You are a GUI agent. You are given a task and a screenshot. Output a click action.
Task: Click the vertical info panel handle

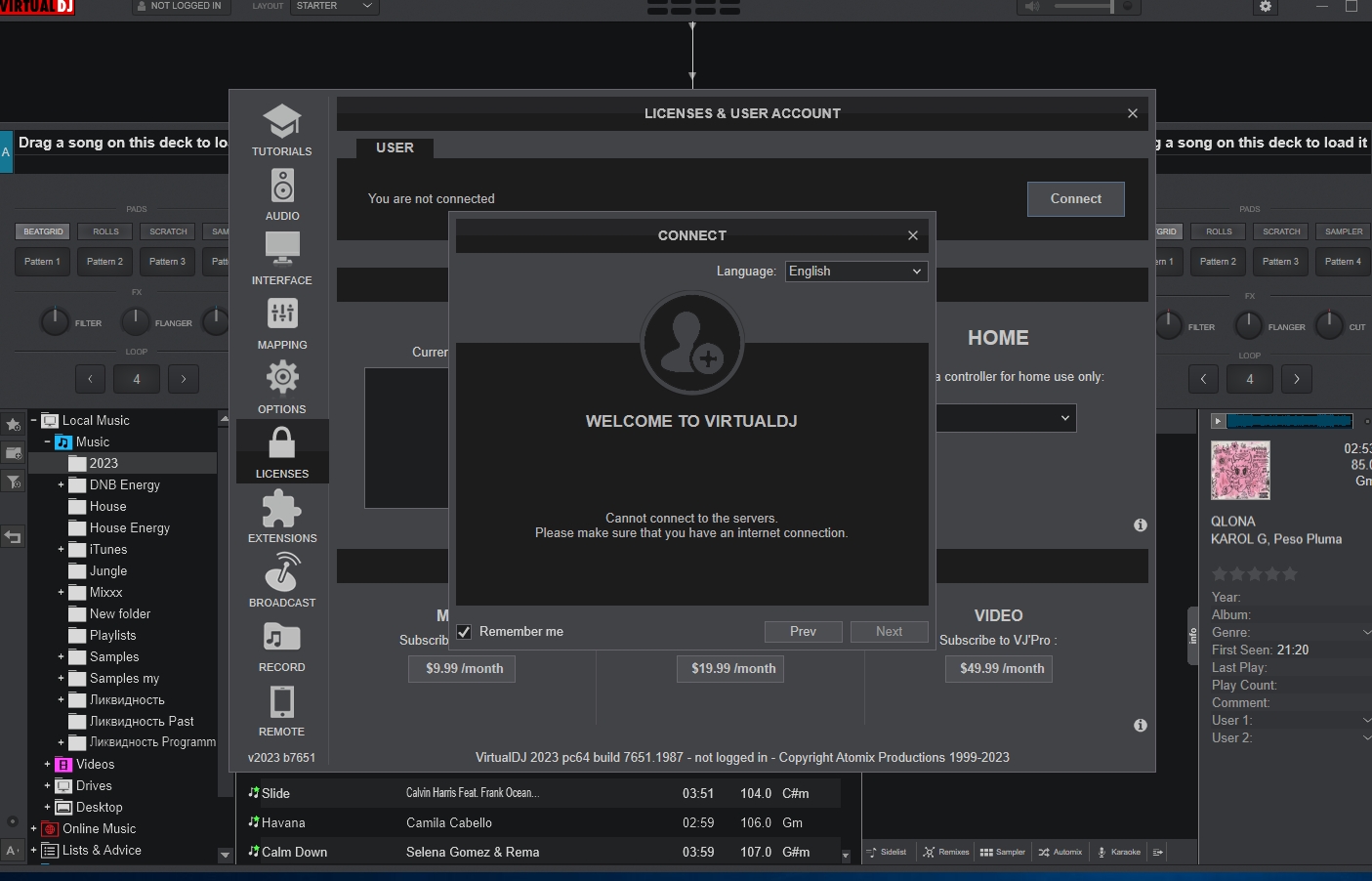click(1192, 636)
